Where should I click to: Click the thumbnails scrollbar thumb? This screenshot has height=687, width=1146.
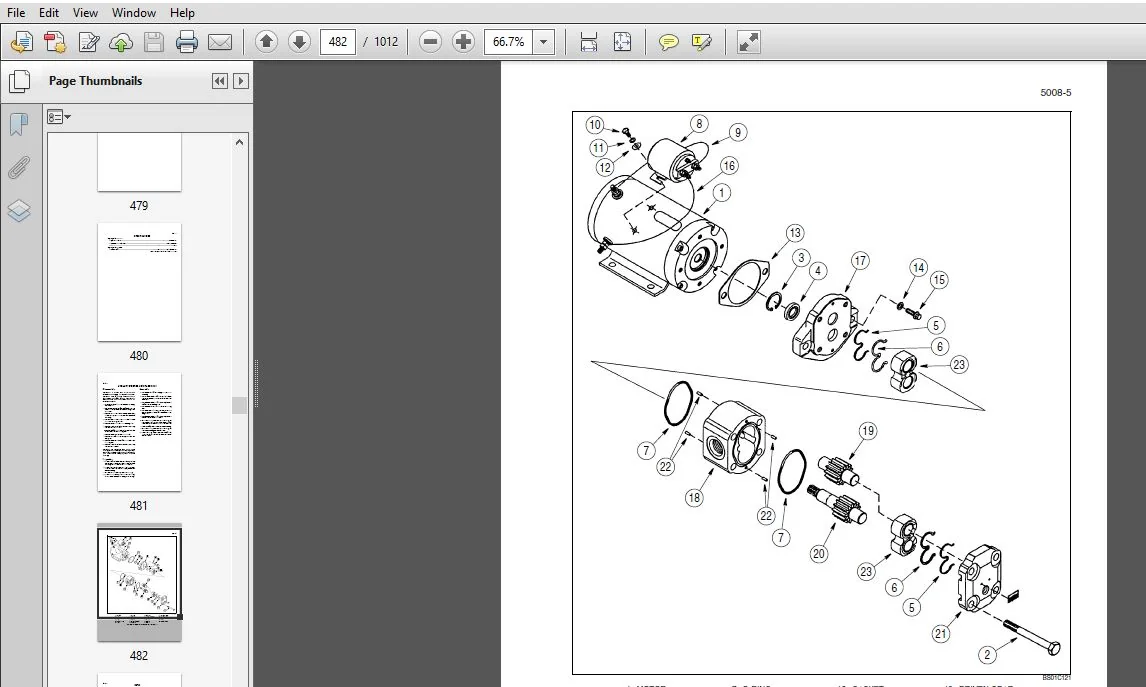point(240,405)
